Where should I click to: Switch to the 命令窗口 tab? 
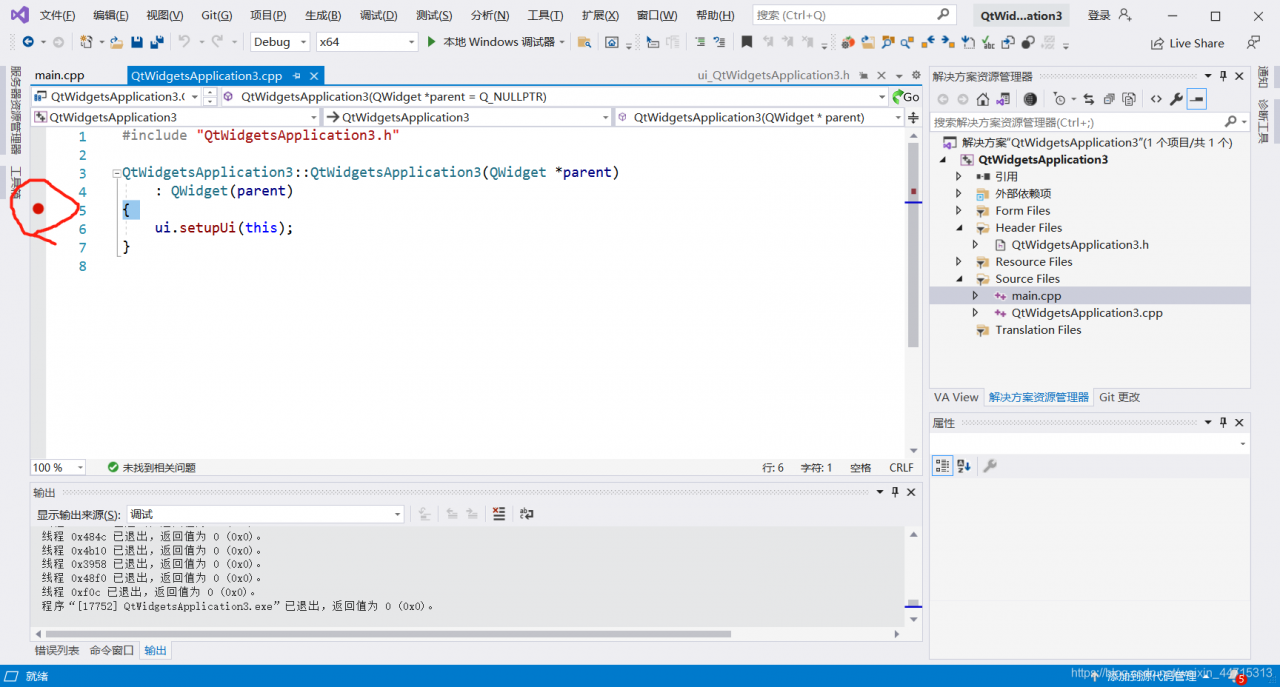(111, 650)
